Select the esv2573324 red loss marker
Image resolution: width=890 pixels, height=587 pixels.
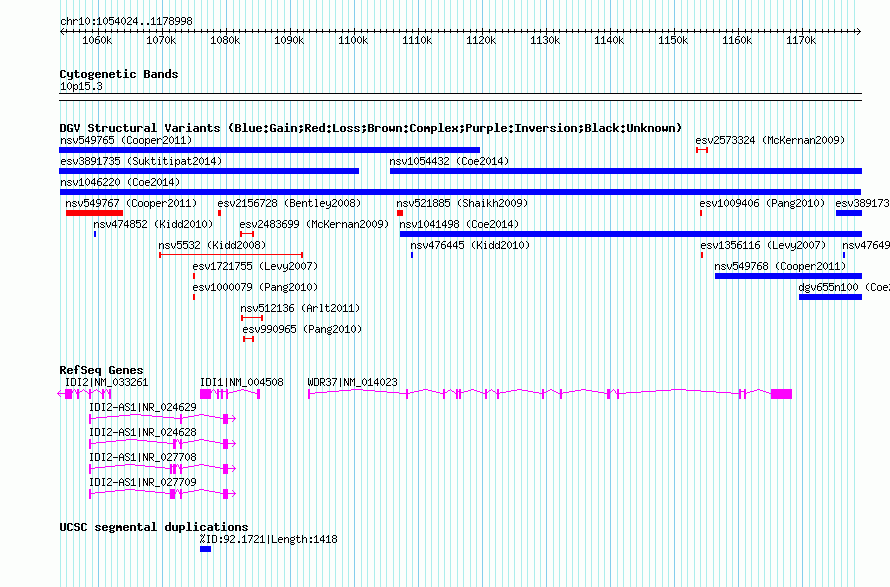702,150
